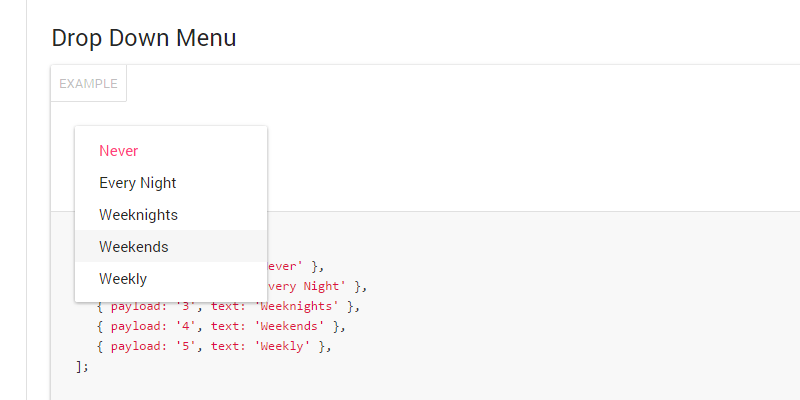
Task: Click the Drop Down Menu heading
Action: 144,39
